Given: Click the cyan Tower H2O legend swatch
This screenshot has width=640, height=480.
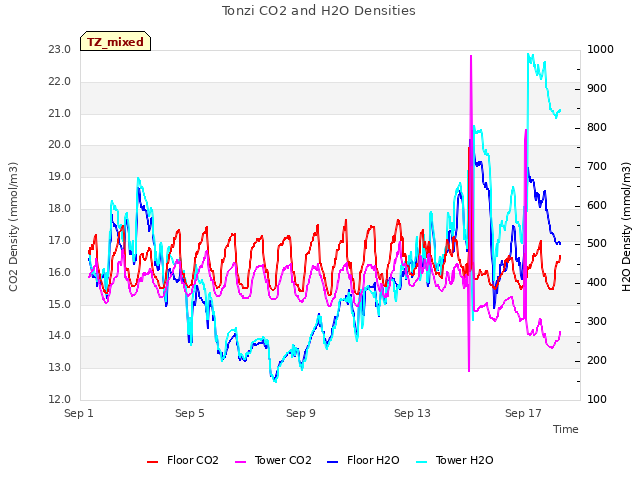Looking at the screenshot, I should point(422,462).
